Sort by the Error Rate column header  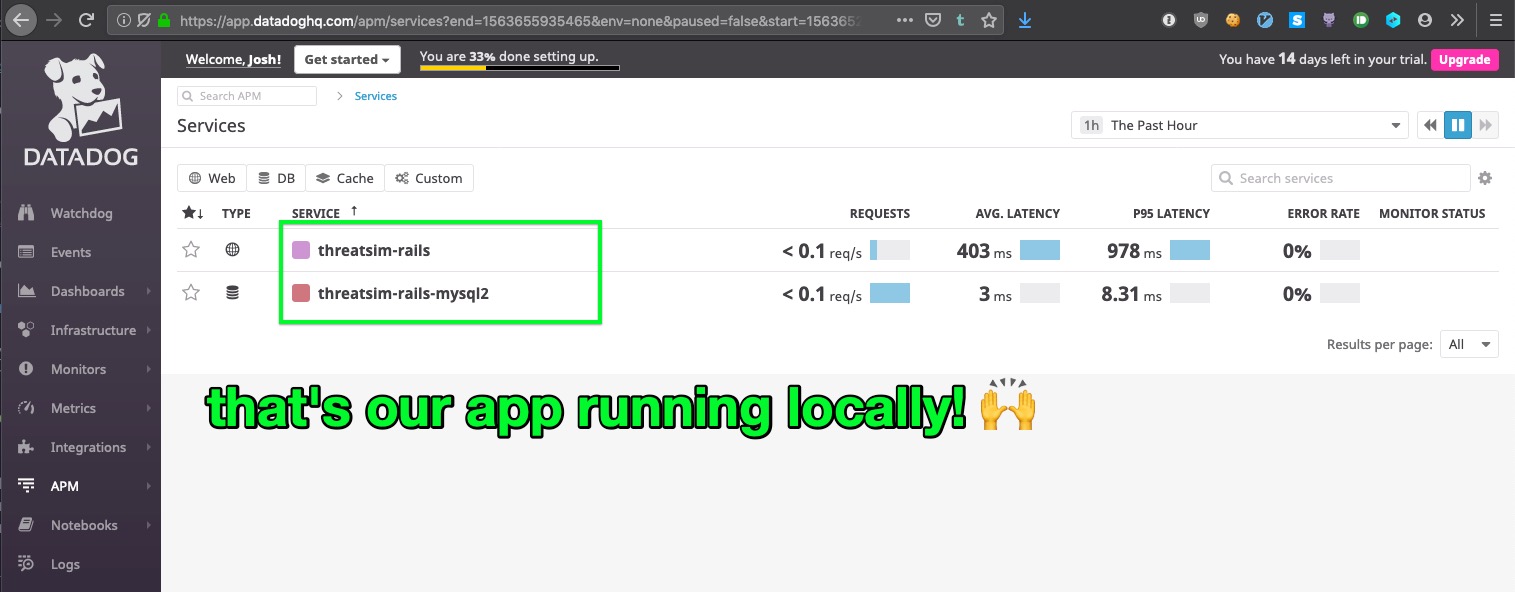[x=1323, y=213]
